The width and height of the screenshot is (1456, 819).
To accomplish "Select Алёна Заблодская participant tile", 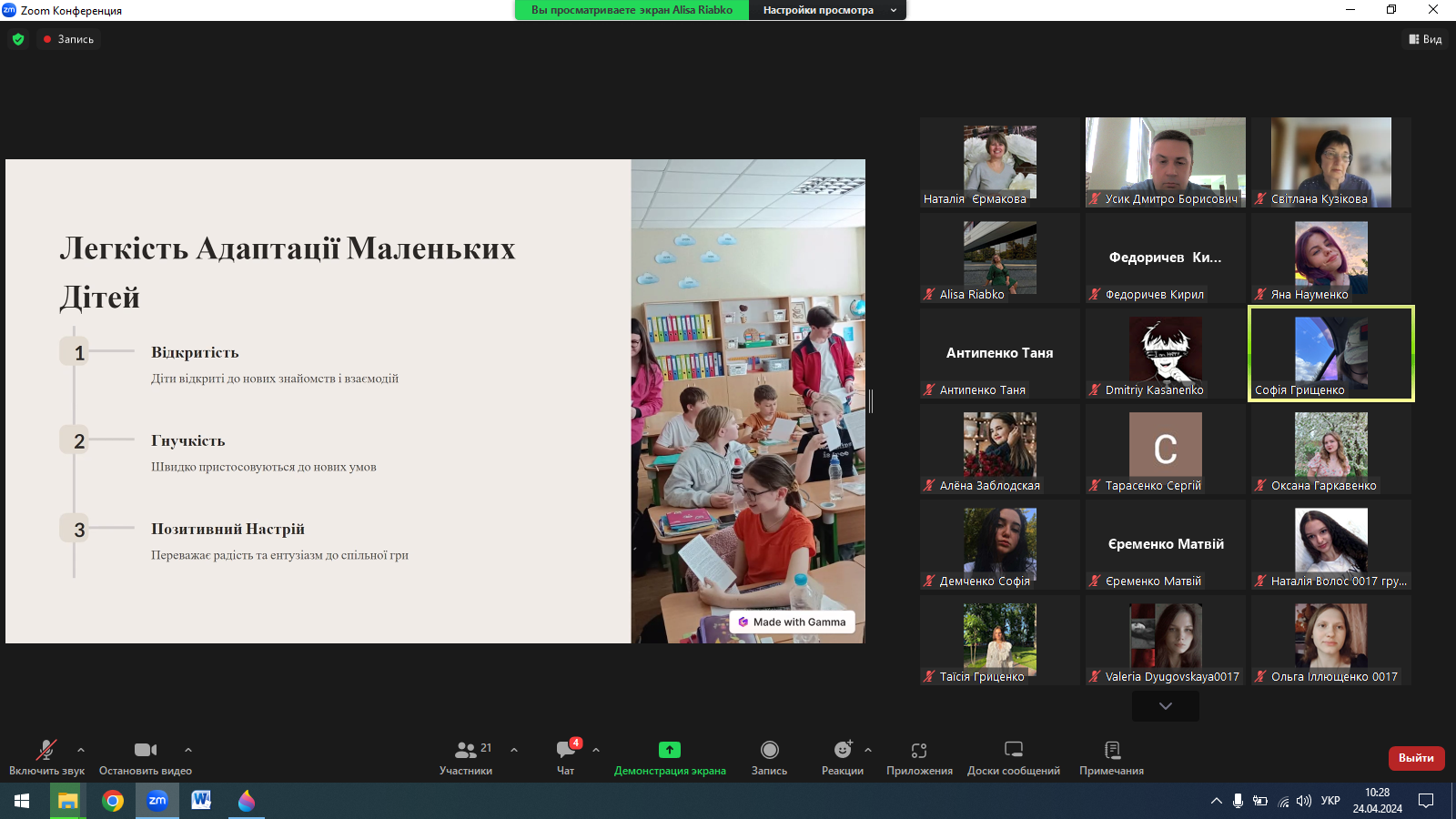I will click(x=1000, y=449).
